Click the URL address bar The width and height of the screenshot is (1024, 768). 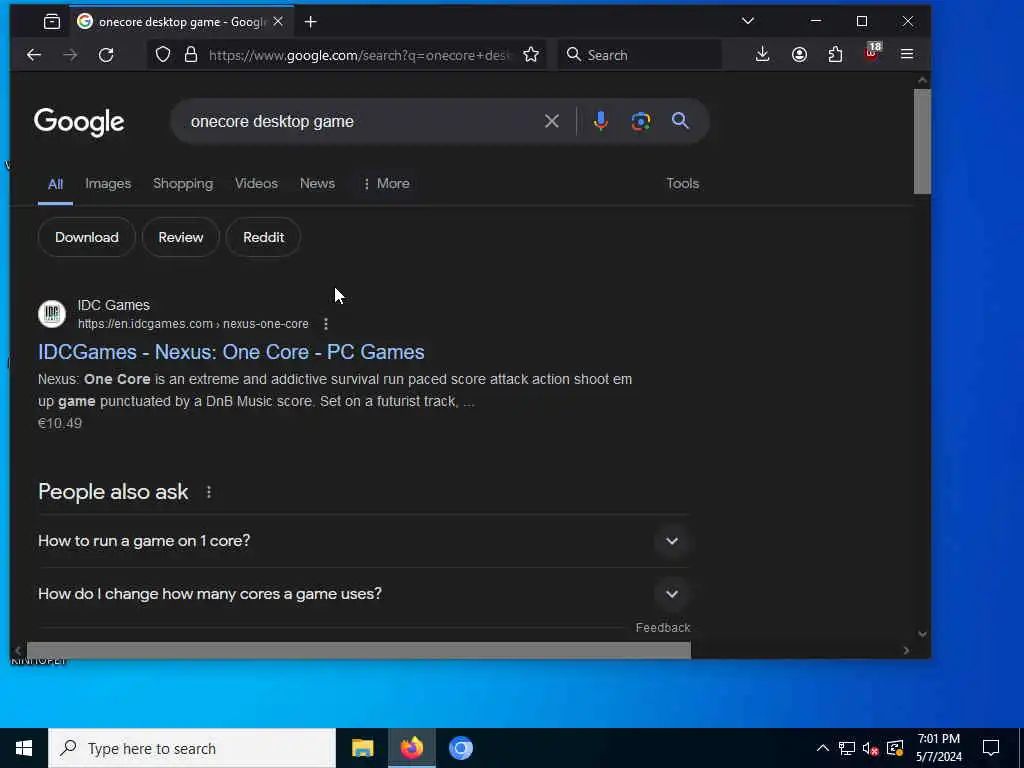click(x=358, y=55)
